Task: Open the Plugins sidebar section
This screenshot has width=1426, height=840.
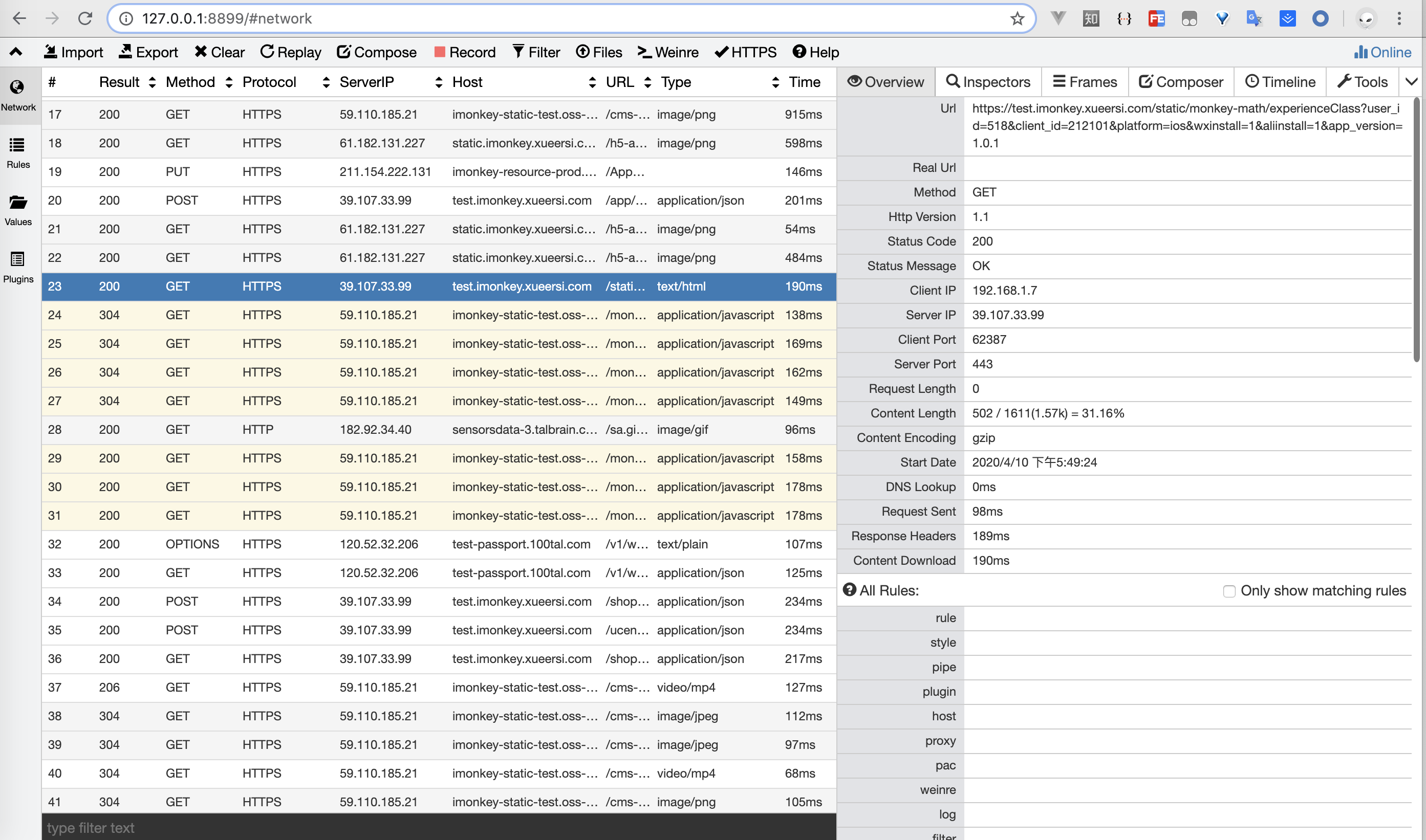Action: pos(18,267)
